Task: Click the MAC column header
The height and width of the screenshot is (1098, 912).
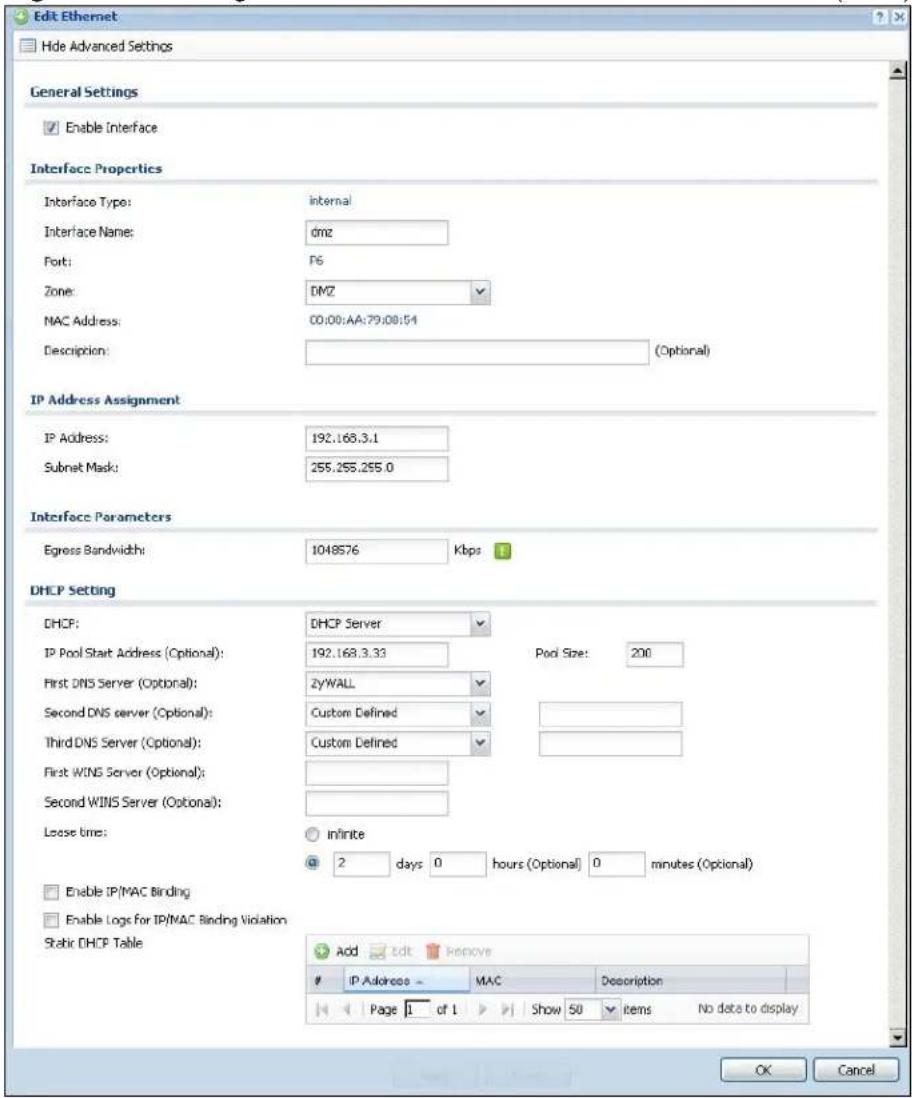Action: pyautogui.click(x=532, y=980)
